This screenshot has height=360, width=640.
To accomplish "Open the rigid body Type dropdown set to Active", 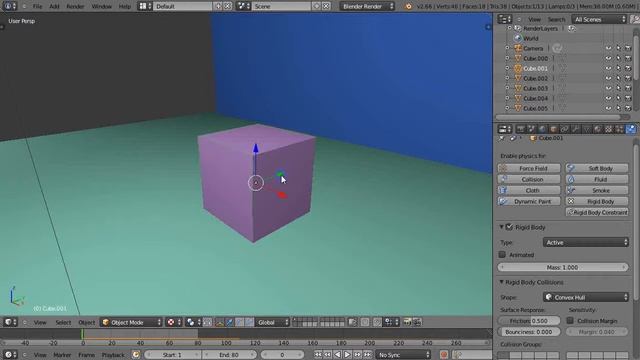I will [586, 242].
